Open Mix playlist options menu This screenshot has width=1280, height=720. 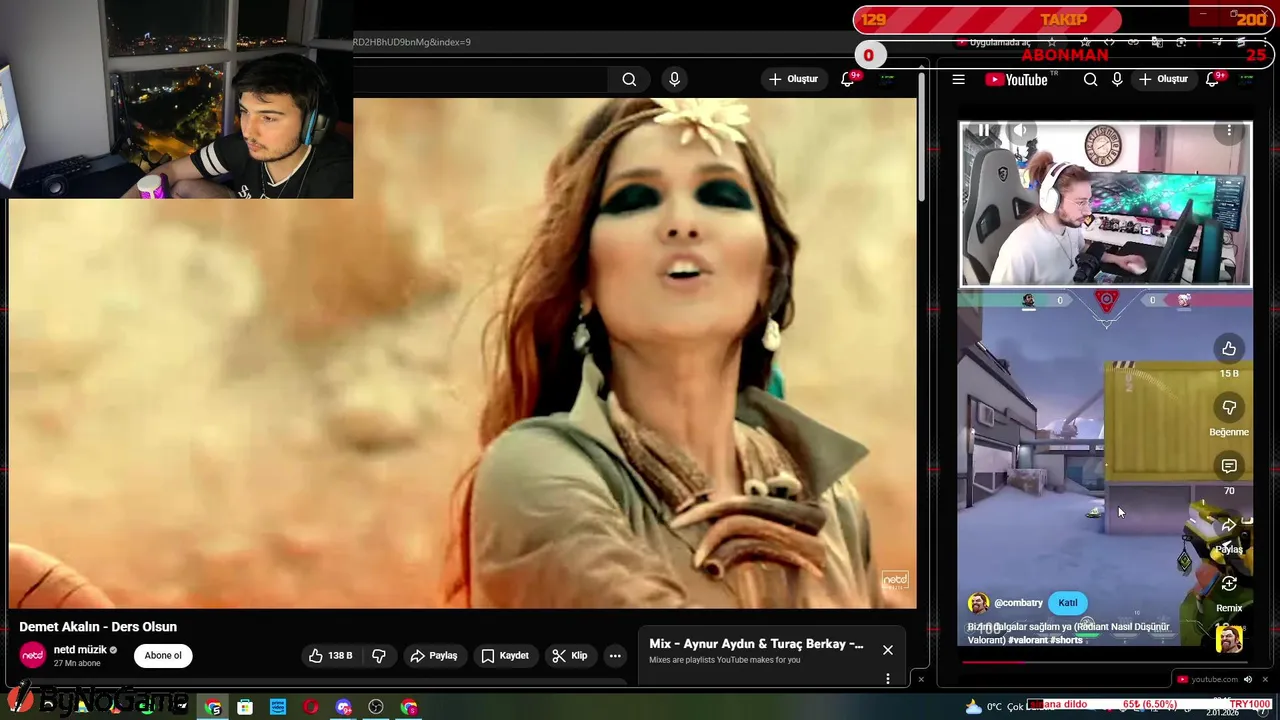(x=887, y=679)
